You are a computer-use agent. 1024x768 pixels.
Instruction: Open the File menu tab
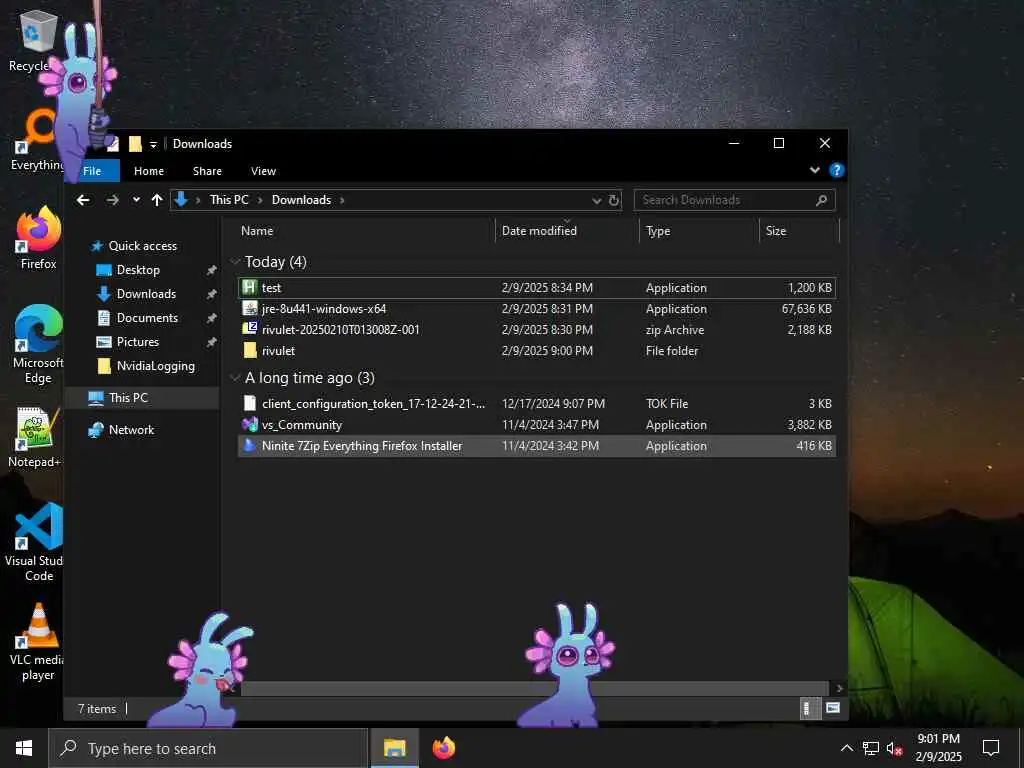92,171
